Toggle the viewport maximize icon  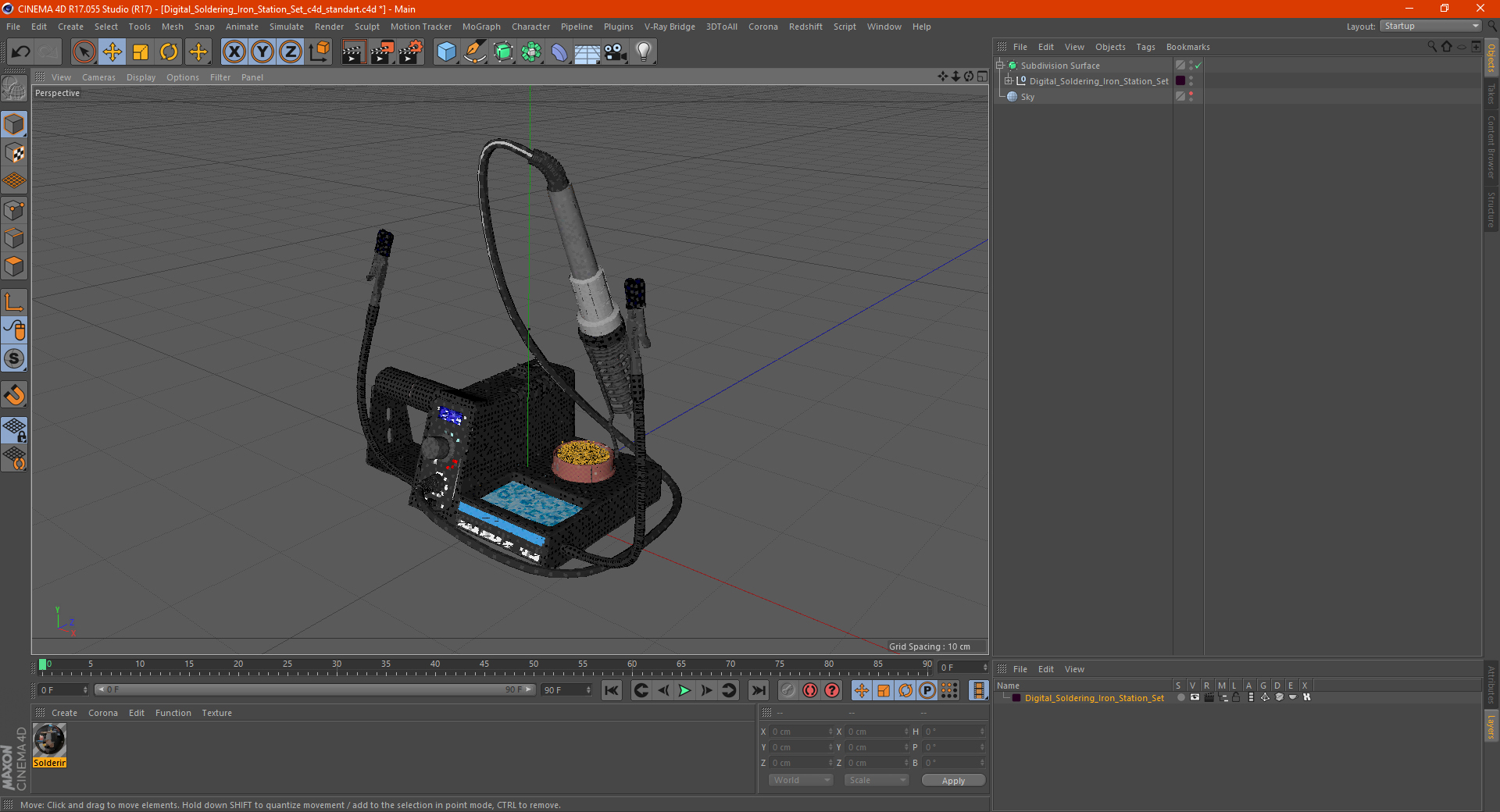(x=982, y=77)
